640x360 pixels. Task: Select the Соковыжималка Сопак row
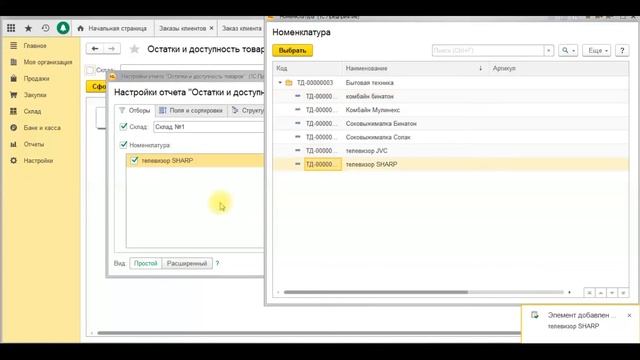click(x=451, y=137)
